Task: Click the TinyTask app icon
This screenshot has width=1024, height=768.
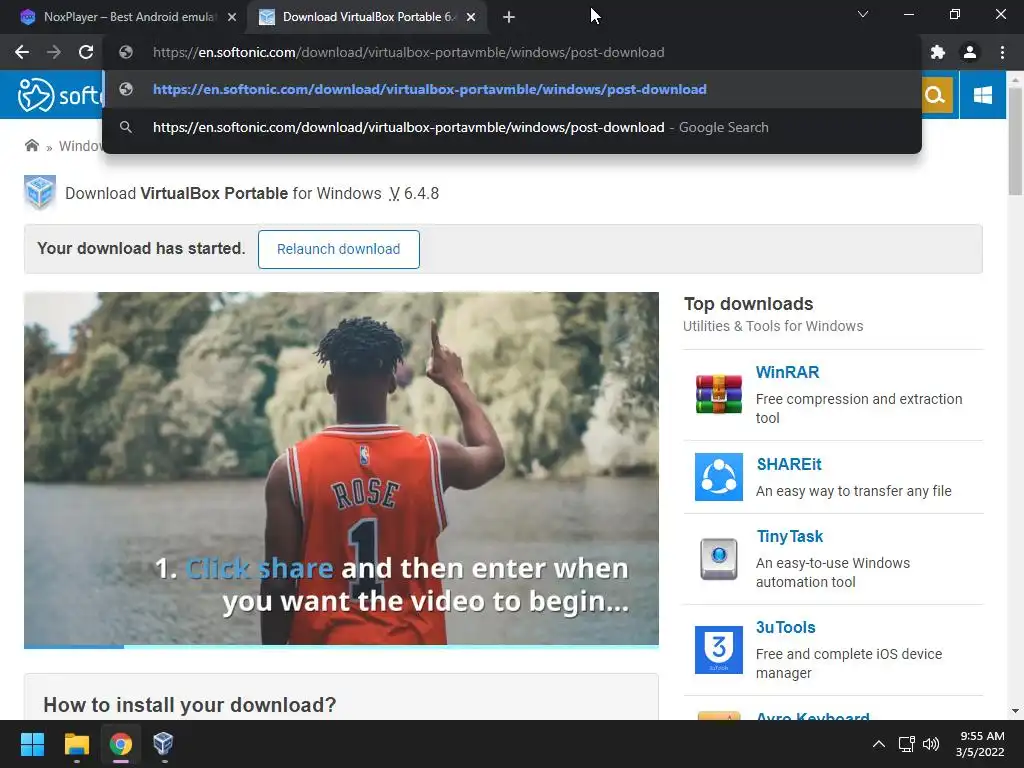Action: pyautogui.click(x=718, y=558)
